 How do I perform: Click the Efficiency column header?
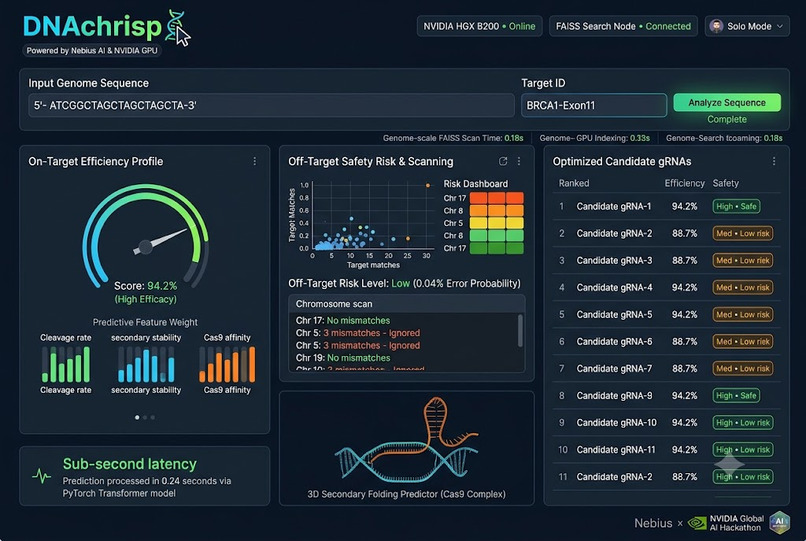[684, 183]
